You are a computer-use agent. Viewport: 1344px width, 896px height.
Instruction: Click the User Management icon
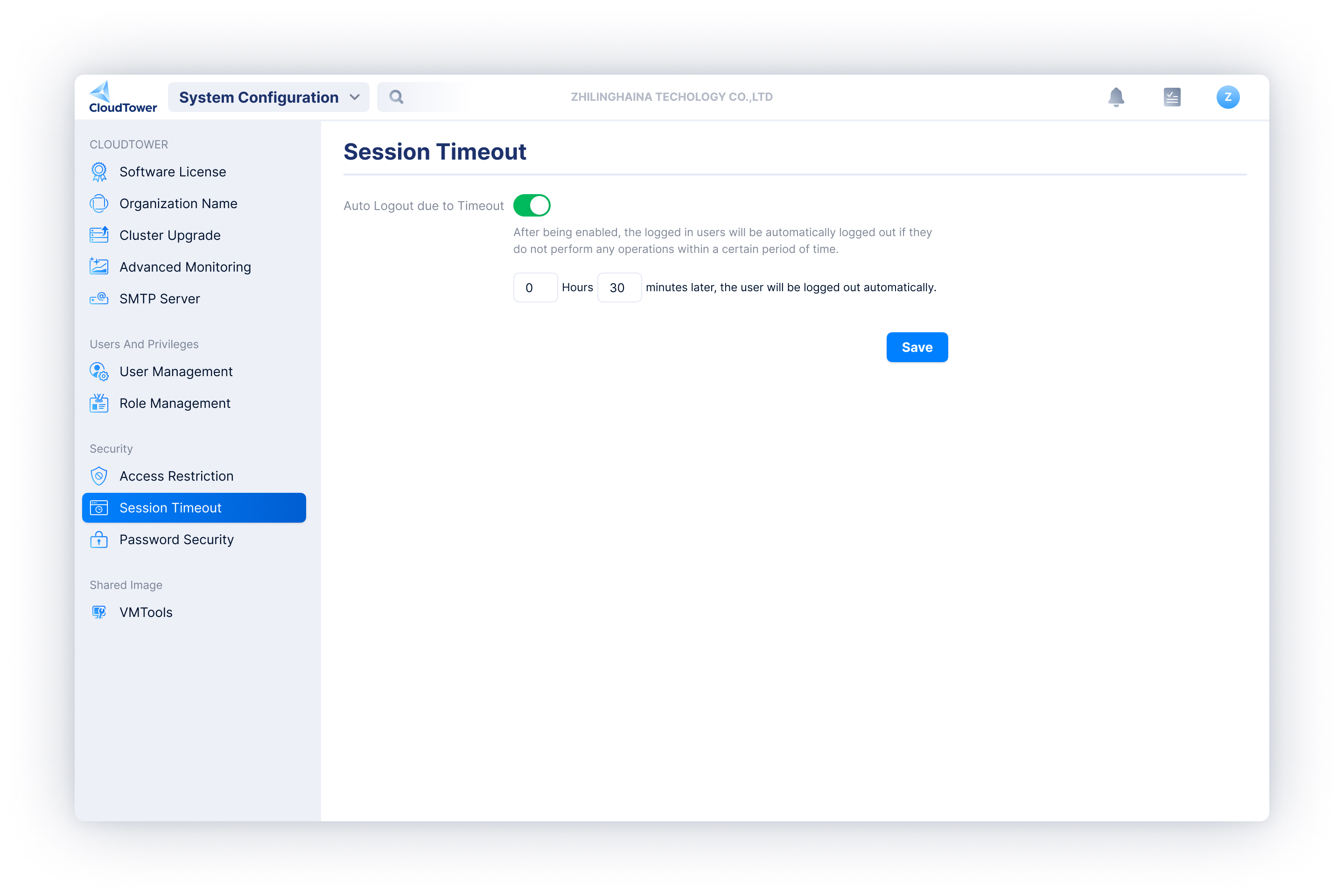tap(99, 371)
